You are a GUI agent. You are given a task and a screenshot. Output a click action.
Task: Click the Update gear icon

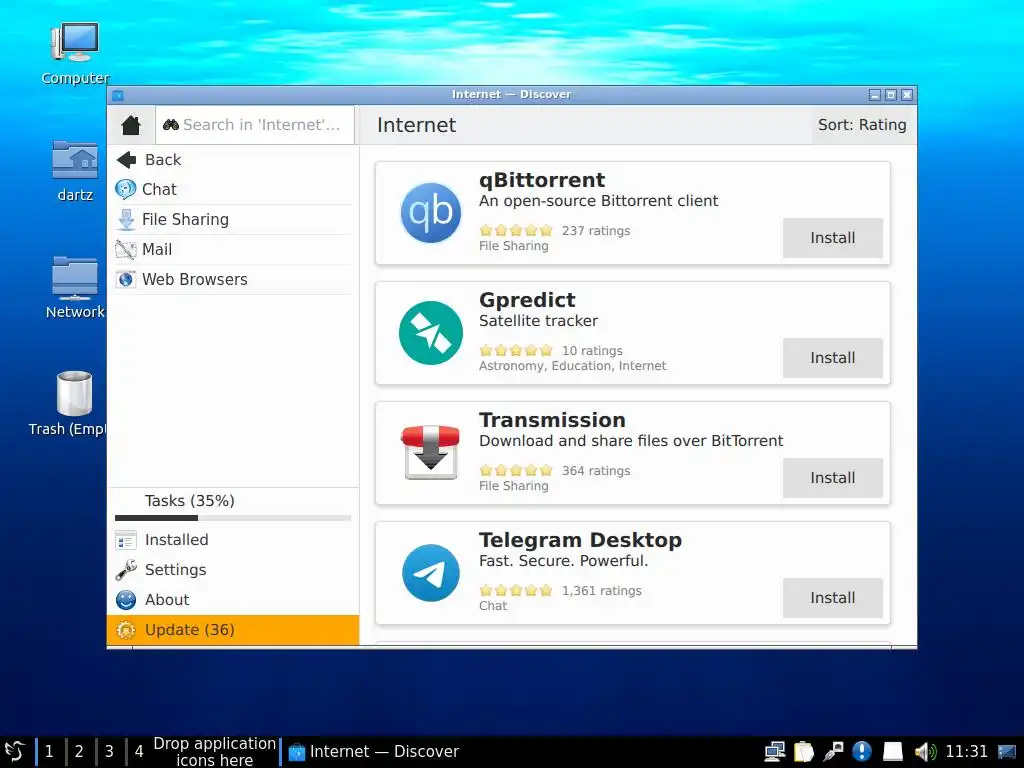pyautogui.click(x=125, y=630)
